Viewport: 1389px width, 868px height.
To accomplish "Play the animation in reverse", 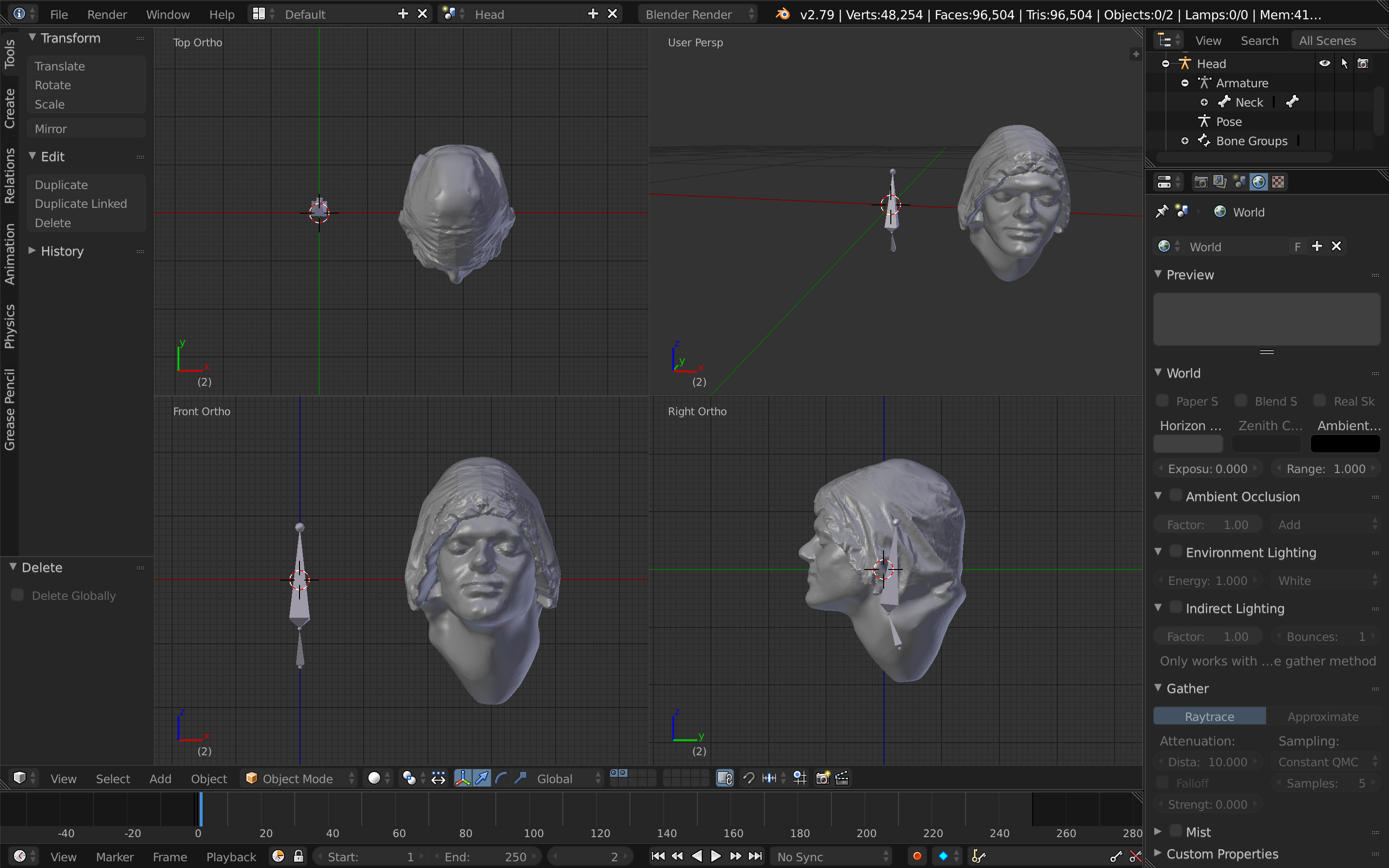I will (697, 856).
